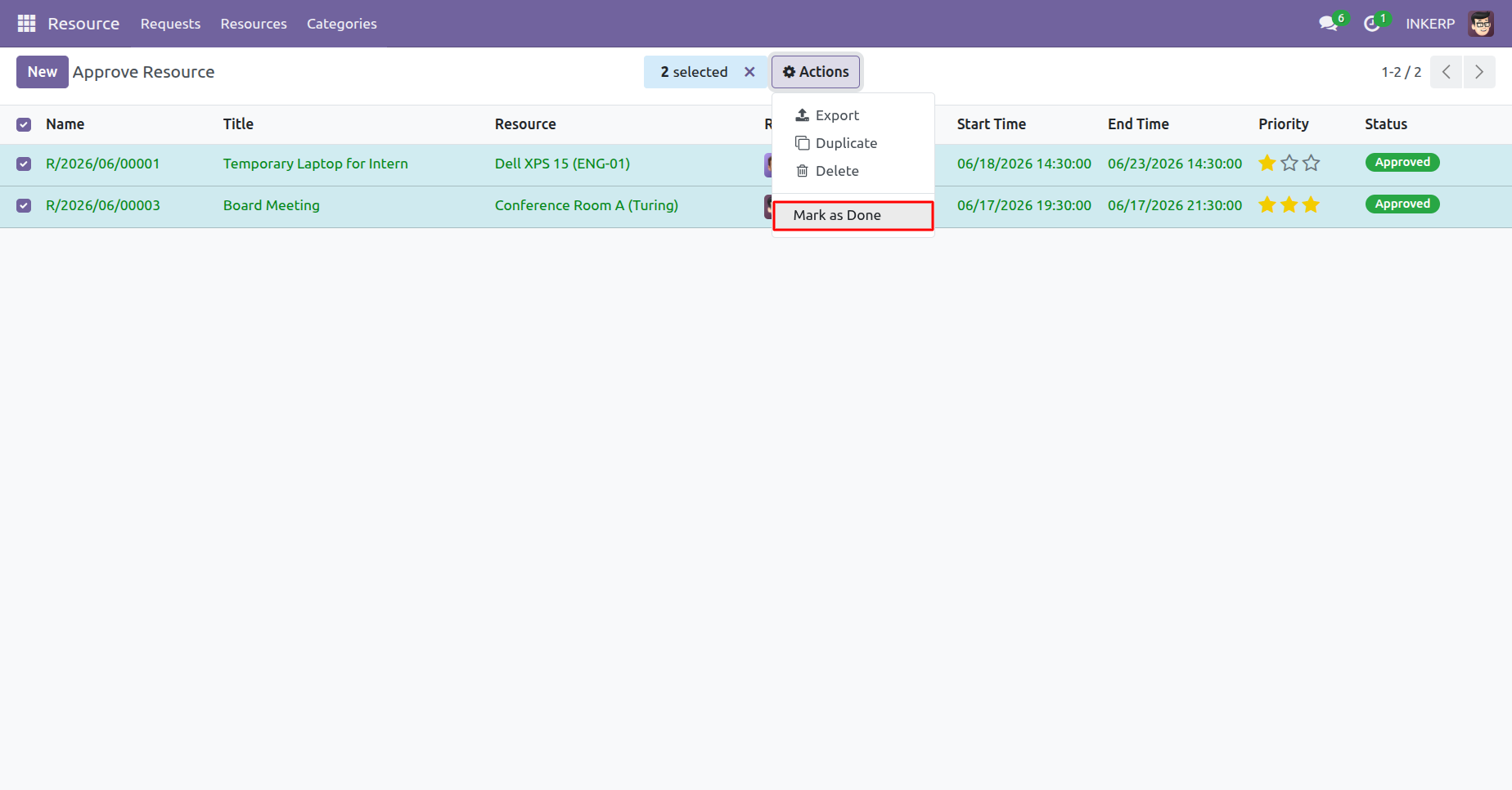Click third star of Board Meeting row
Image resolution: width=1512 pixels, height=790 pixels.
pyautogui.click(x=1312, y=205)
